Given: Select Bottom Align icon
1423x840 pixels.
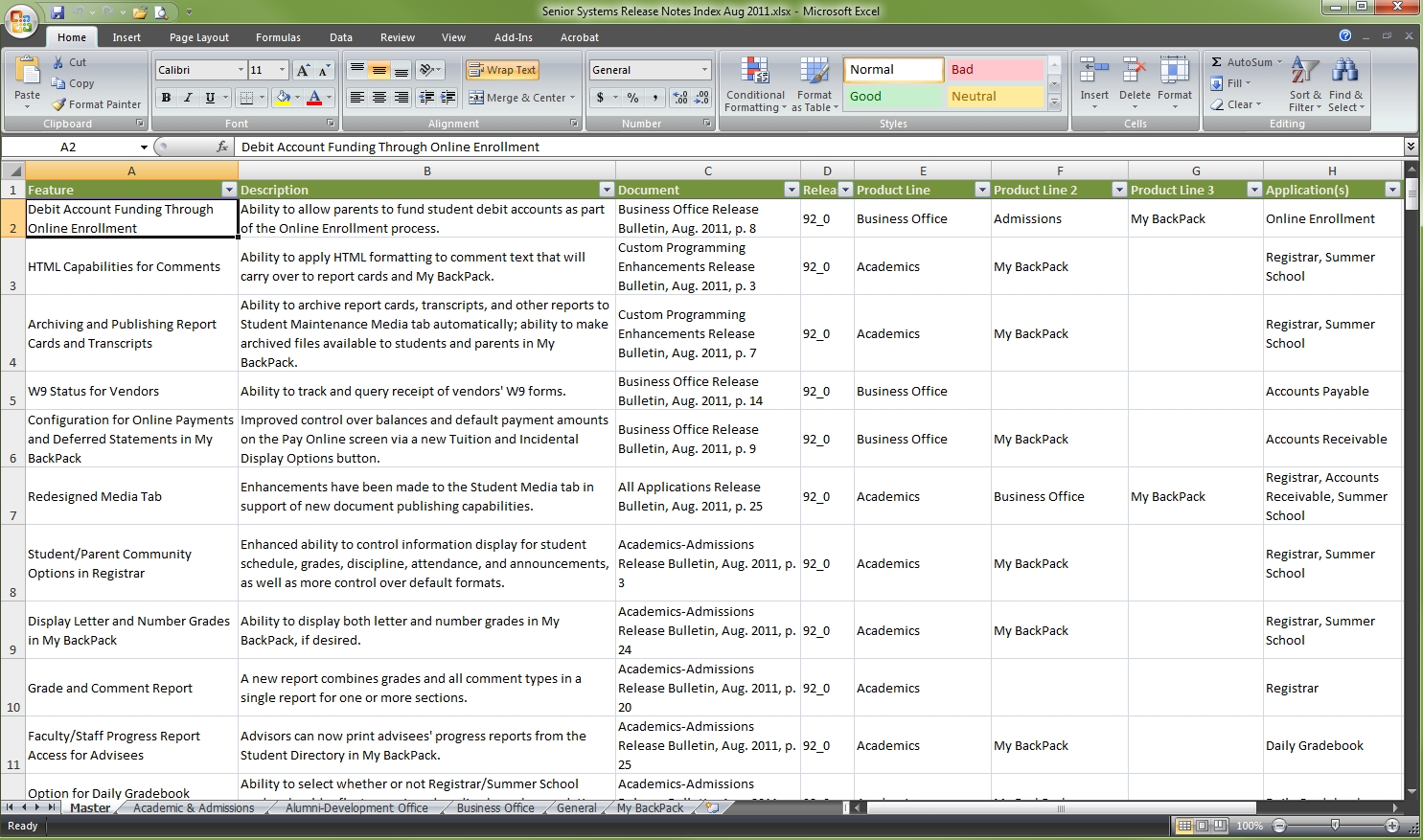Looking at the screenshot, I should pos(402,70).
